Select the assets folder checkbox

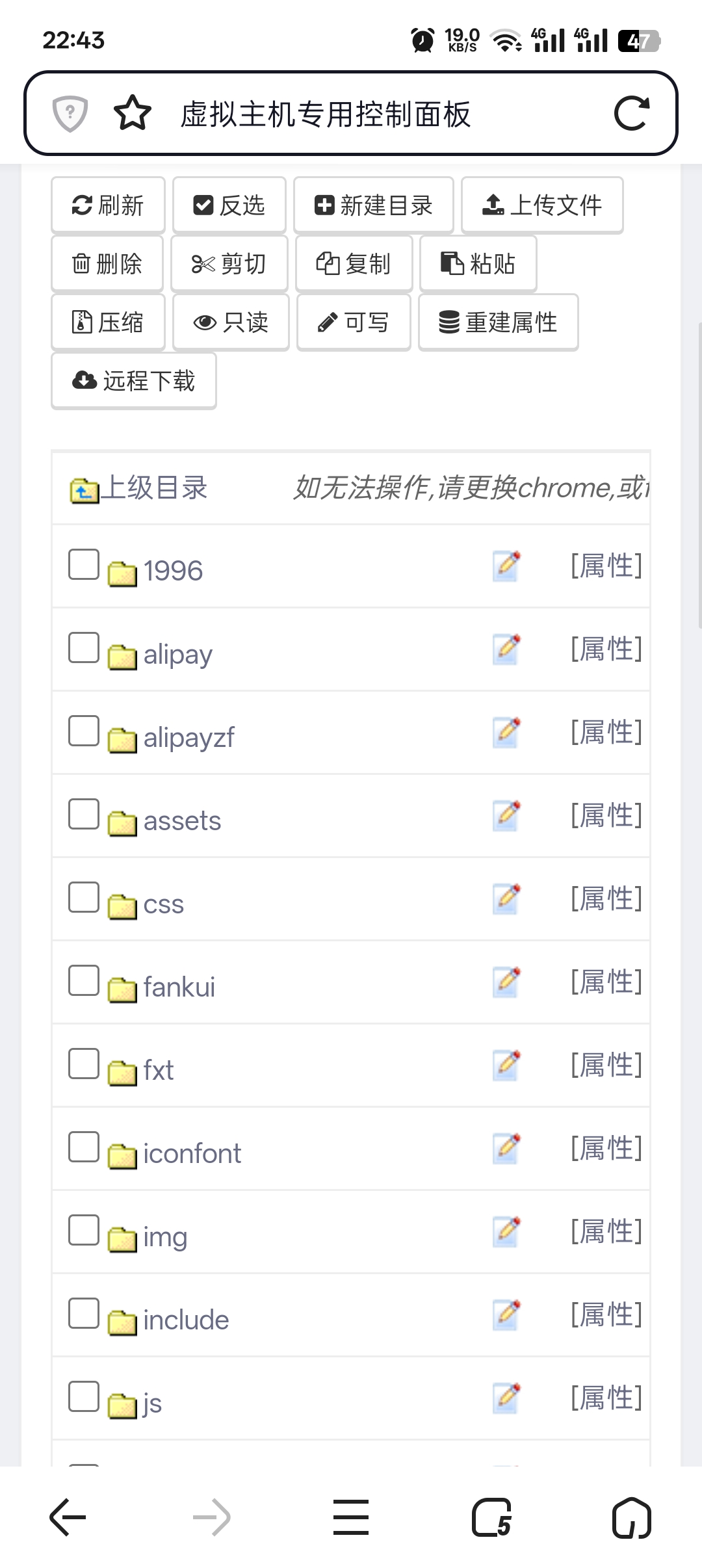[x=84, y=814]
